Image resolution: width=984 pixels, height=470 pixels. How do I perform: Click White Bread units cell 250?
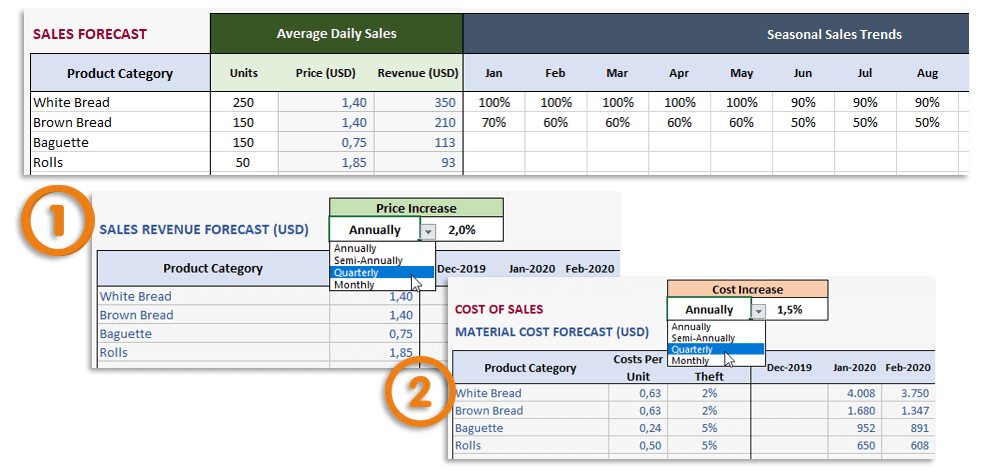tap(243, 102)
